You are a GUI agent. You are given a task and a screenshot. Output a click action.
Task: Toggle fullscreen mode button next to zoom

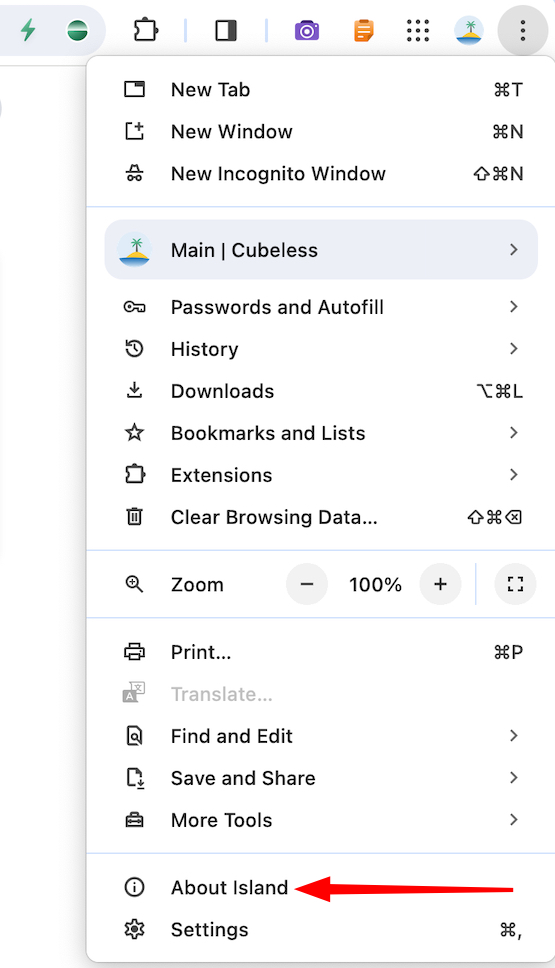pyautogui.click(x=515, y=584)
